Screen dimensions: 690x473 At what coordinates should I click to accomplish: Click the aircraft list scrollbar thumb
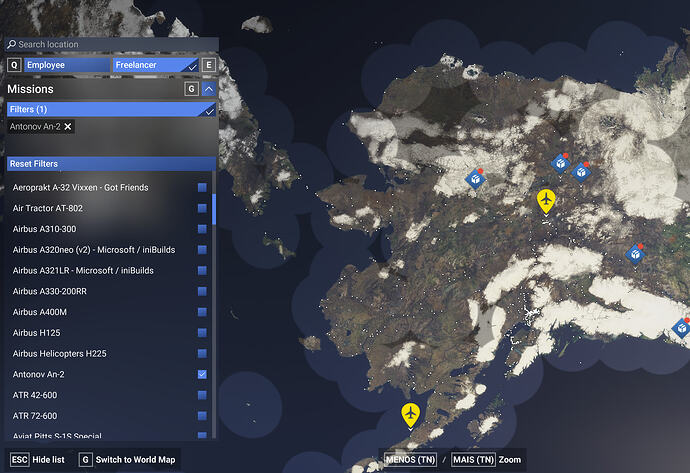[214, 209]
